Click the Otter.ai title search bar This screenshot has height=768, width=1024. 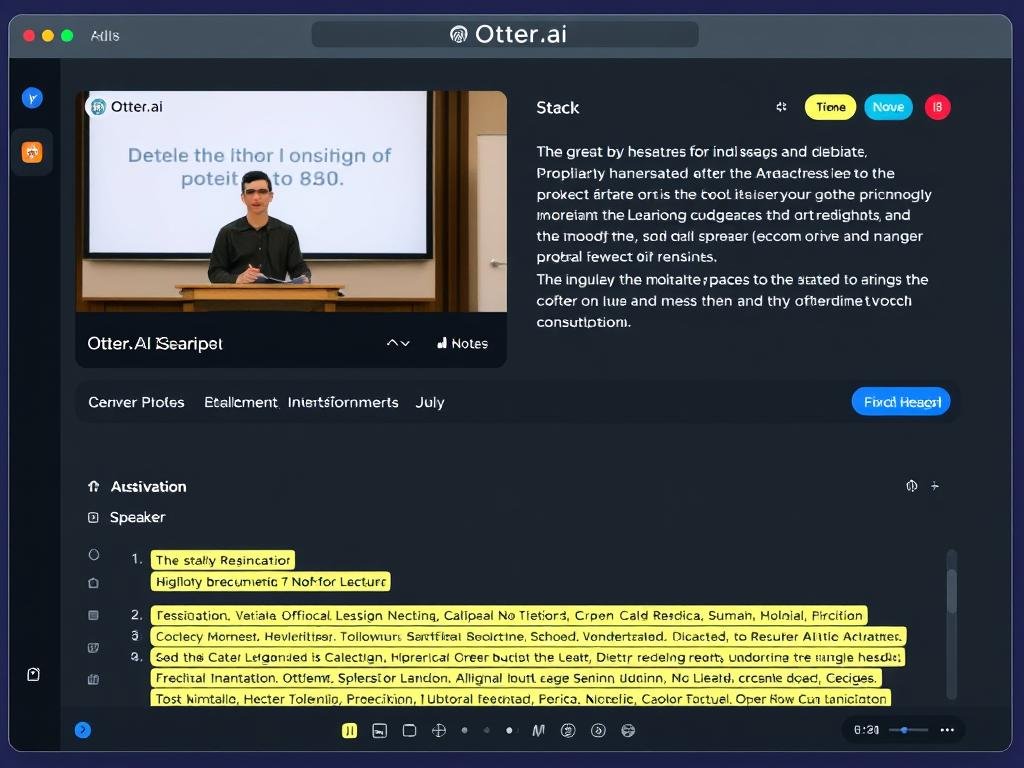[505, 34]
